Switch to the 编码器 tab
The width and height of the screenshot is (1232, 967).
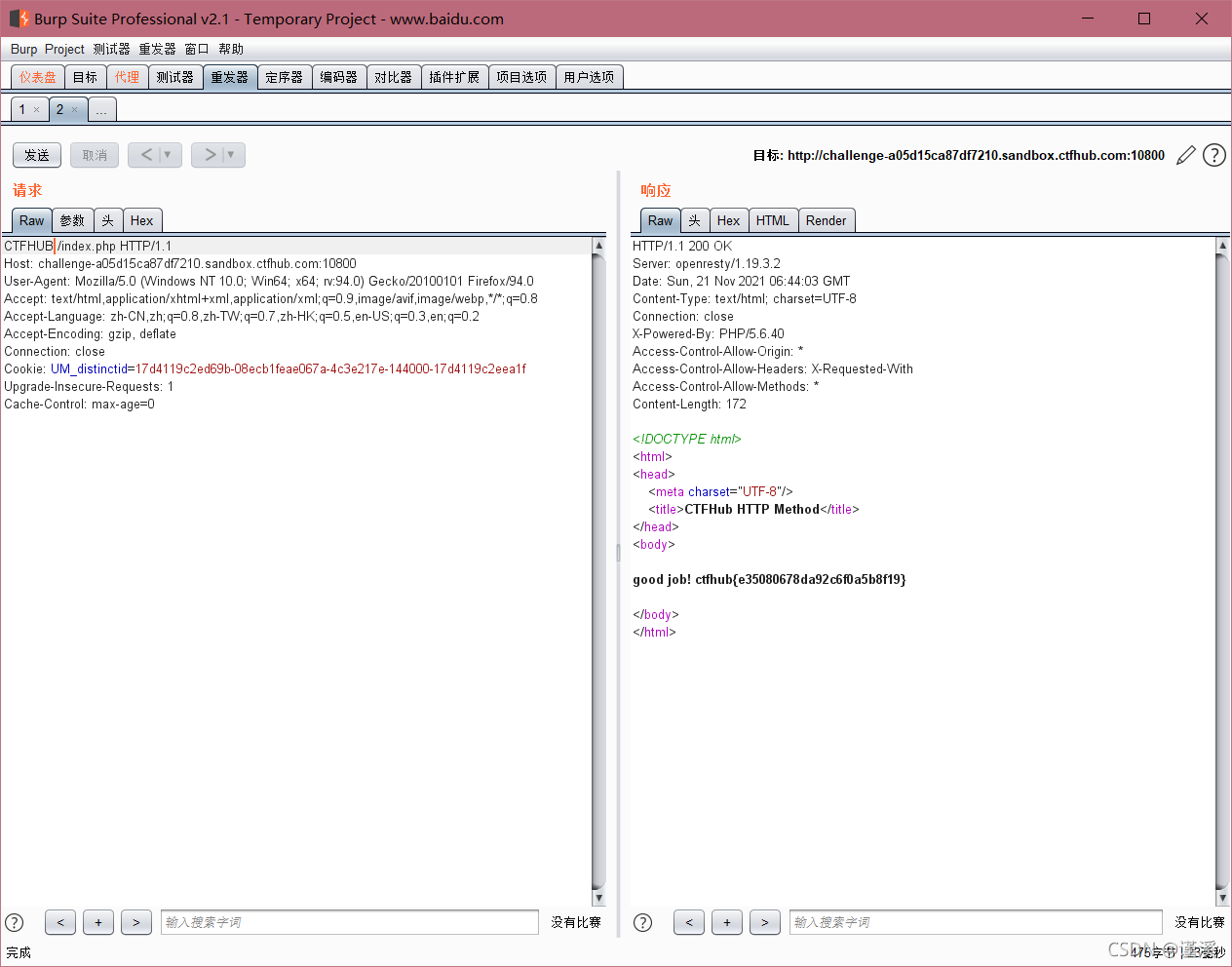tap(339, 77)
